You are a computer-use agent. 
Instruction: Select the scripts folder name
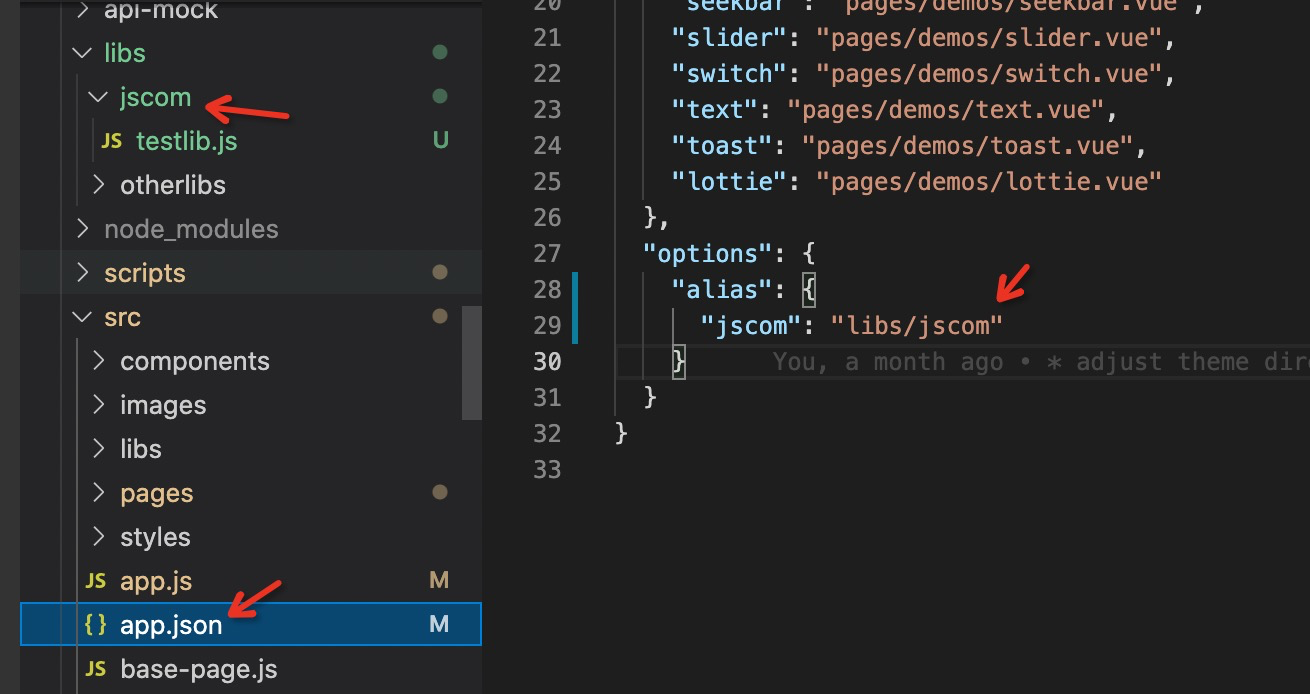tap(145, 273)
